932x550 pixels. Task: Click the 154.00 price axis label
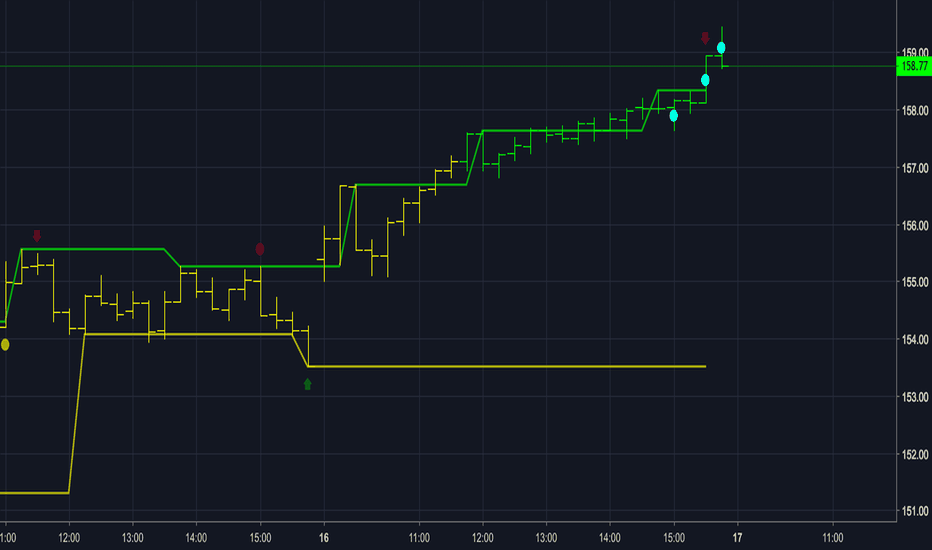915,340
